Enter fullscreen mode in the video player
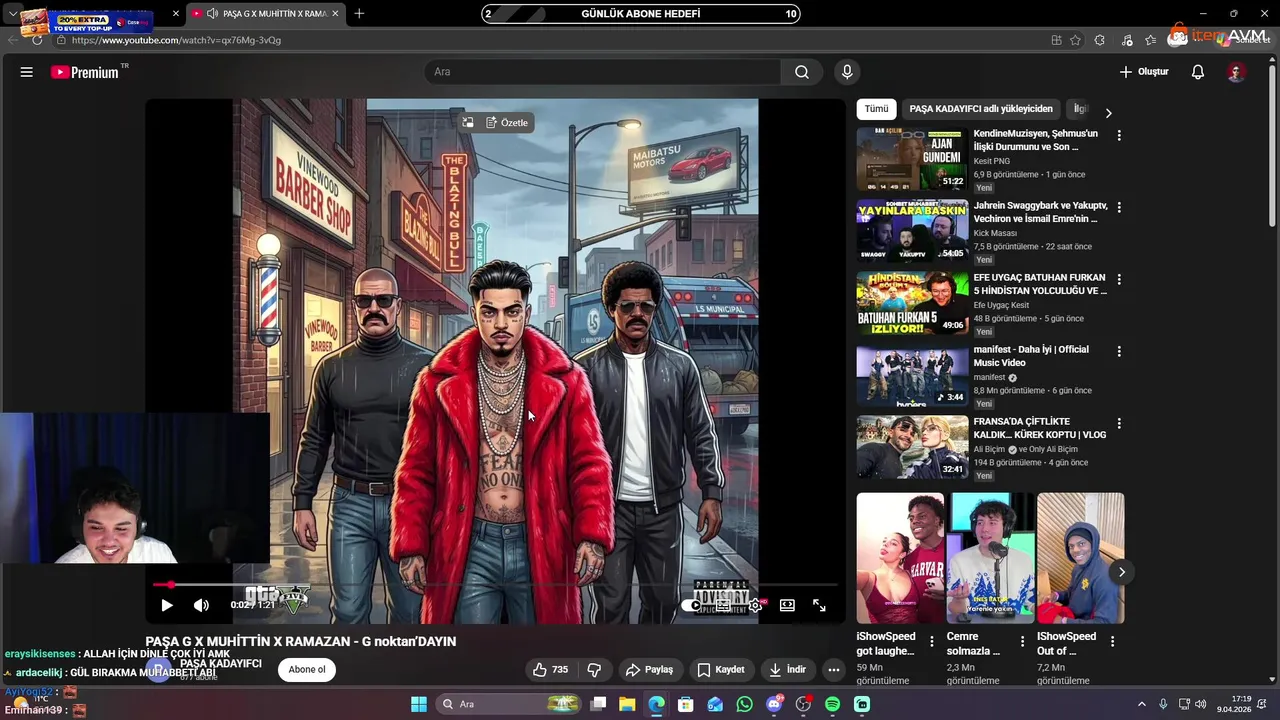 point(819,605)
